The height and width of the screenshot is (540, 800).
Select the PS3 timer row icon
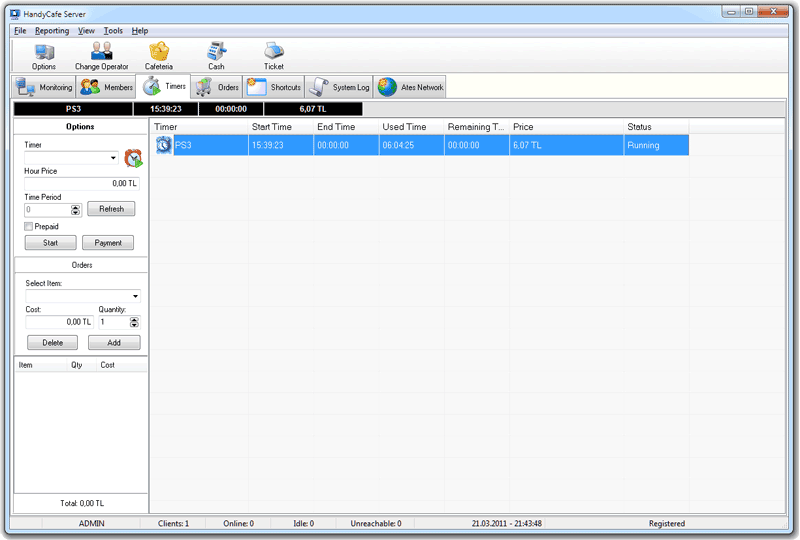[163, 145]
